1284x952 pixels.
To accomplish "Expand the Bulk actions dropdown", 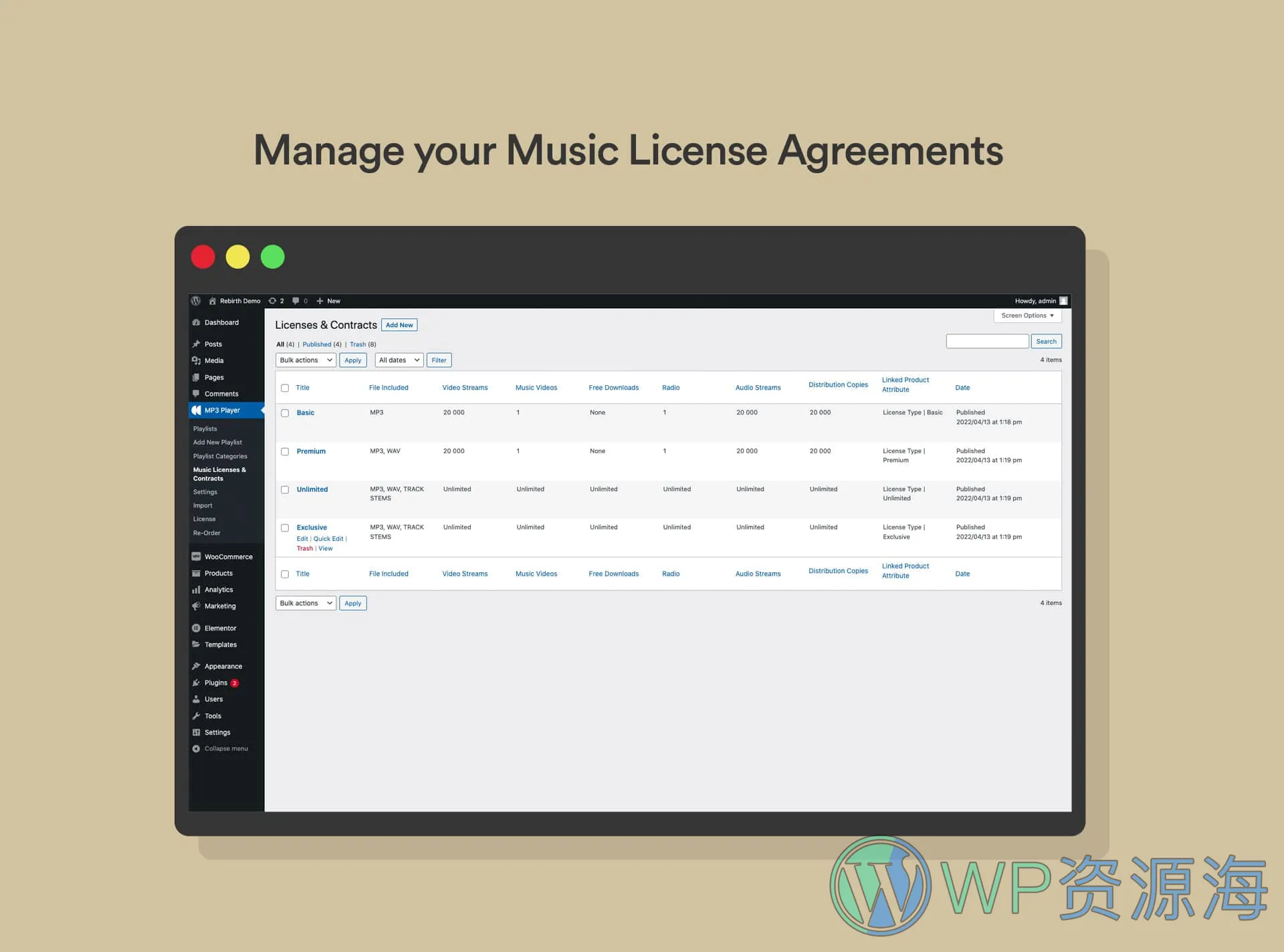I will [x=305, y=359].
